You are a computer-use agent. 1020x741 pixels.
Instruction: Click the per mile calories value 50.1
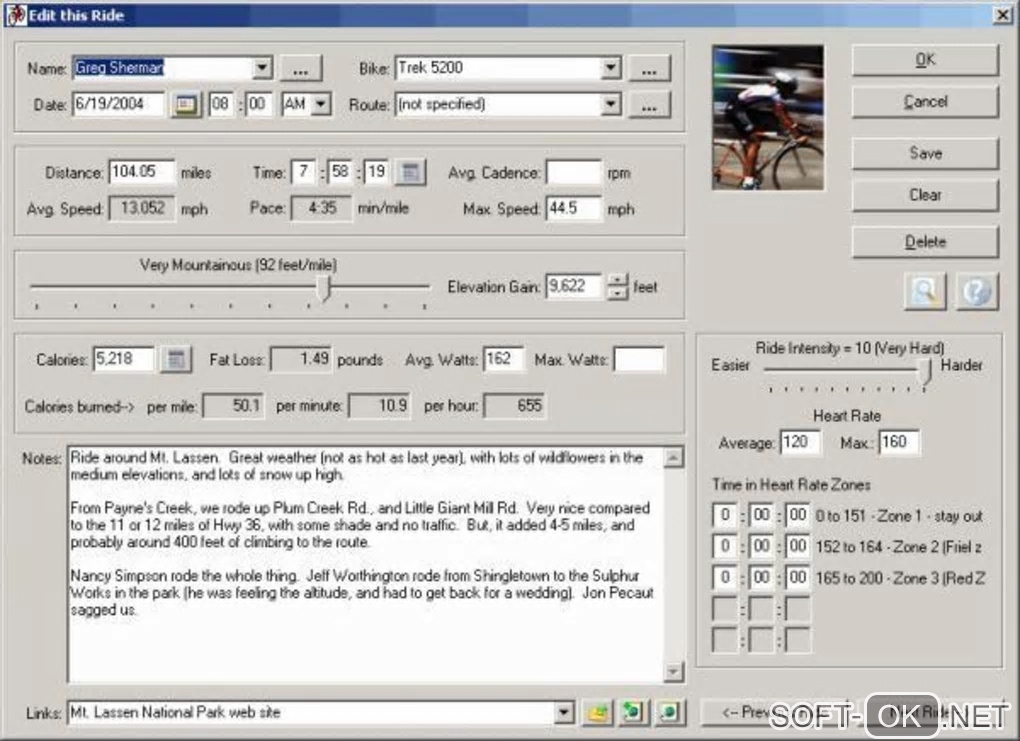coord(234,406)
